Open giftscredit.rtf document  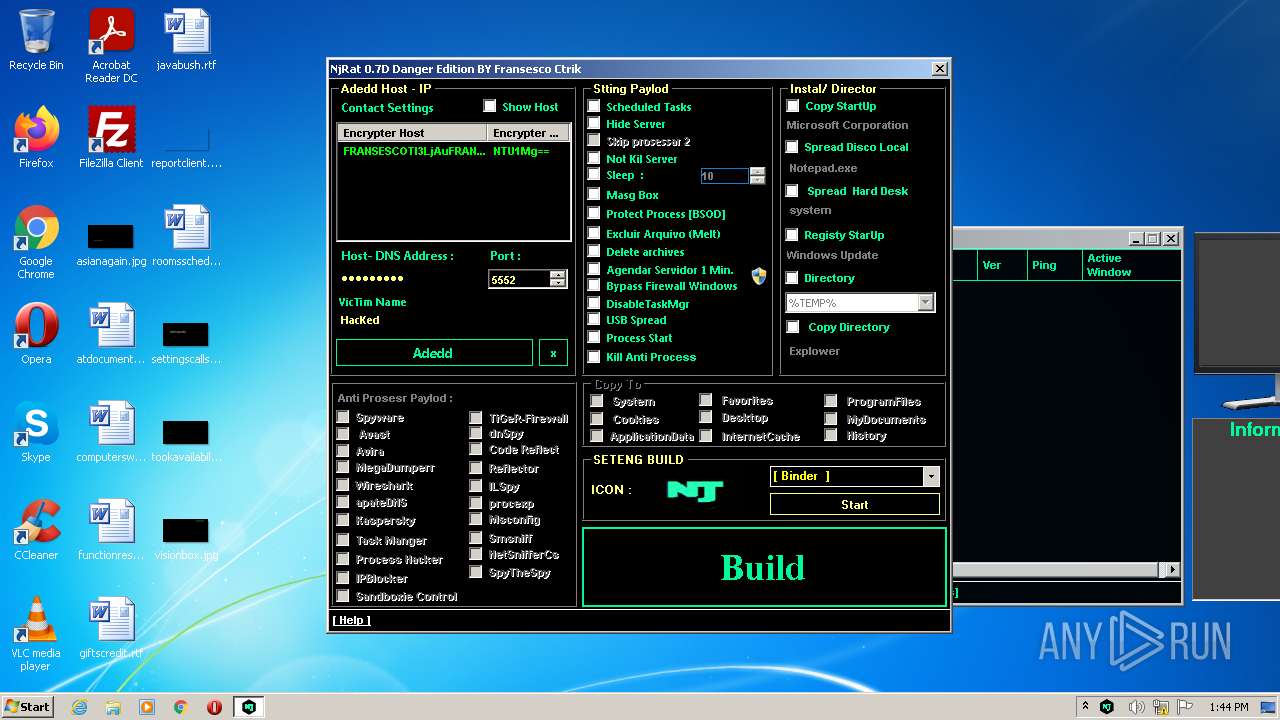(111, 627)
